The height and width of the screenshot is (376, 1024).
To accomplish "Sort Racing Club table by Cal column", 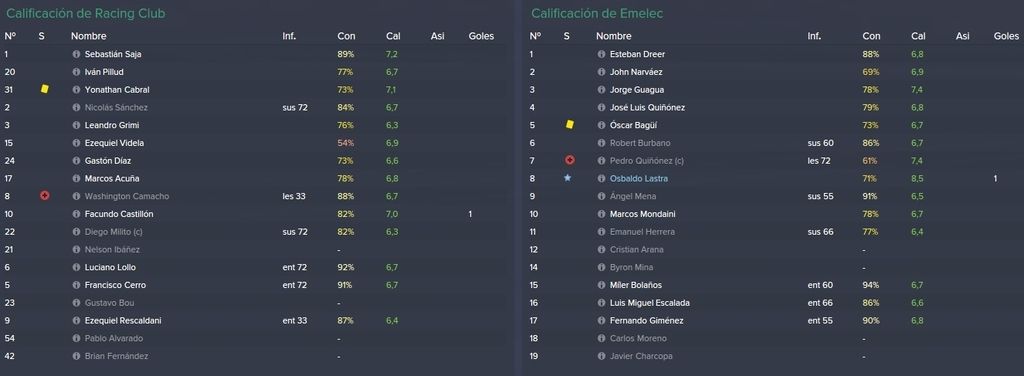I will point(393,37).
